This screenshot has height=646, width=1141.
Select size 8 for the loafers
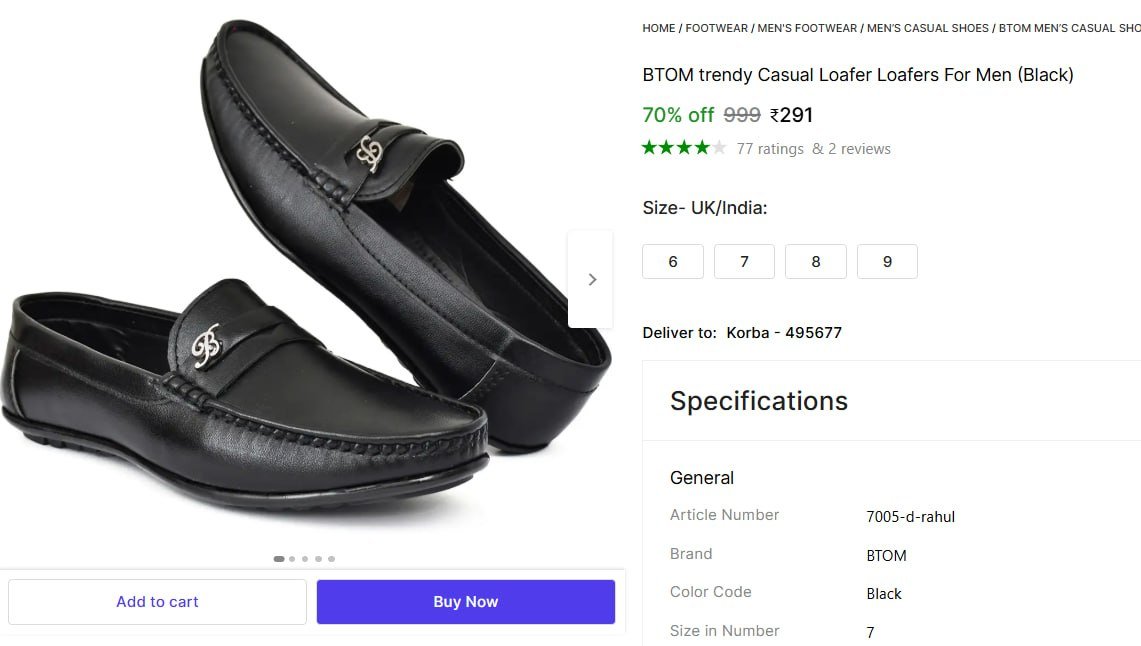pyautogui.click(x=815, y=261)
